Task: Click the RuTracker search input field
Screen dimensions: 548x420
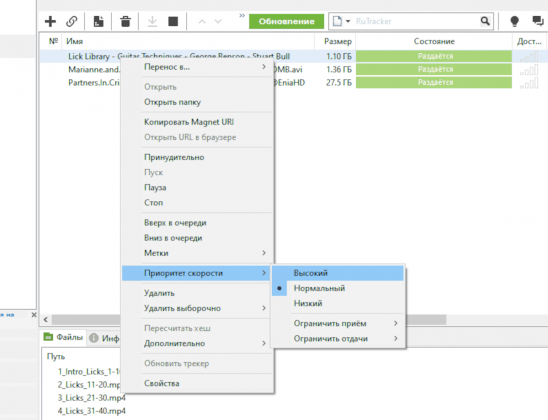Action: pos(416,21)
